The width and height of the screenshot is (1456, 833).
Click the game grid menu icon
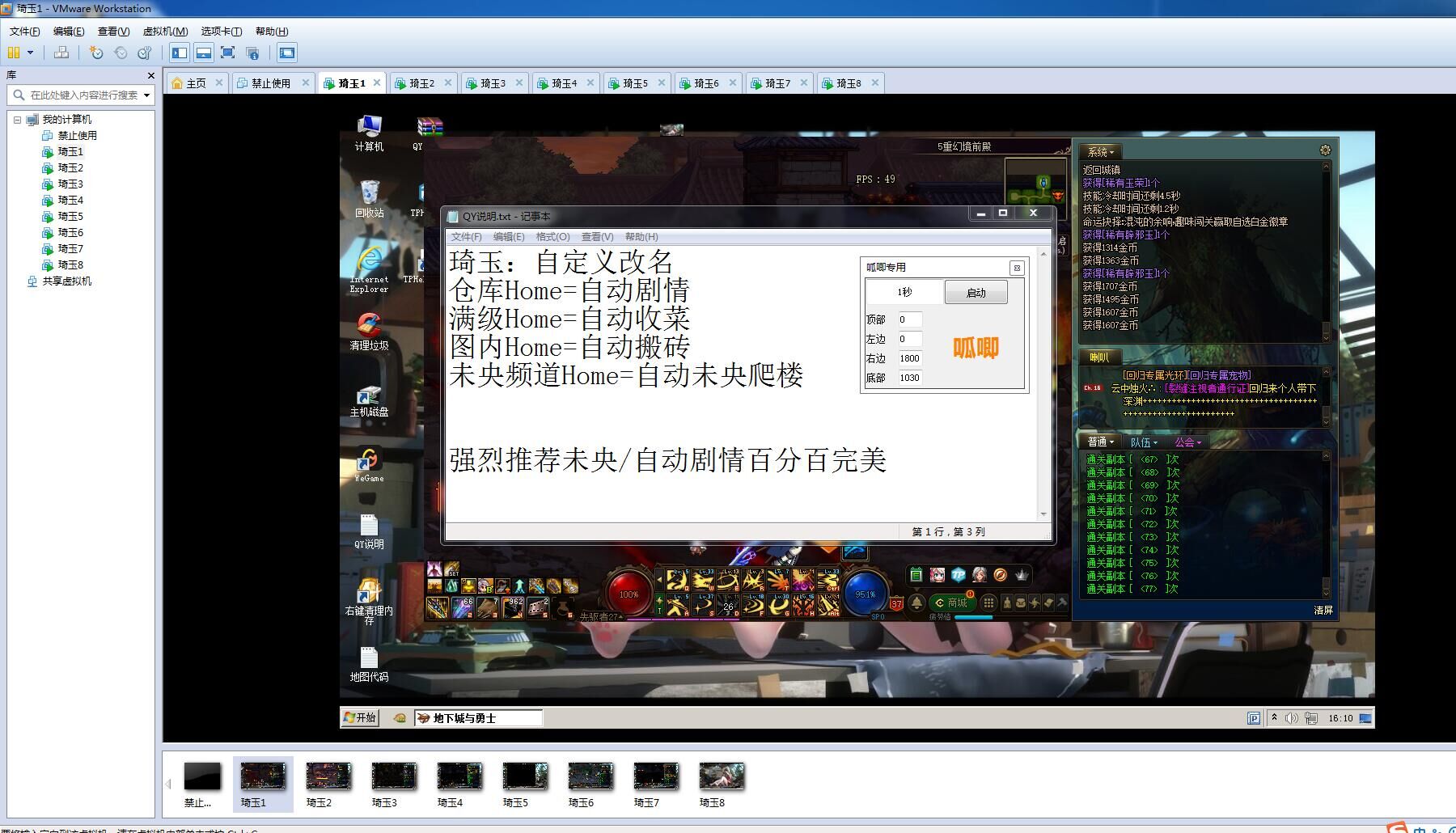(x=988, y=603)
